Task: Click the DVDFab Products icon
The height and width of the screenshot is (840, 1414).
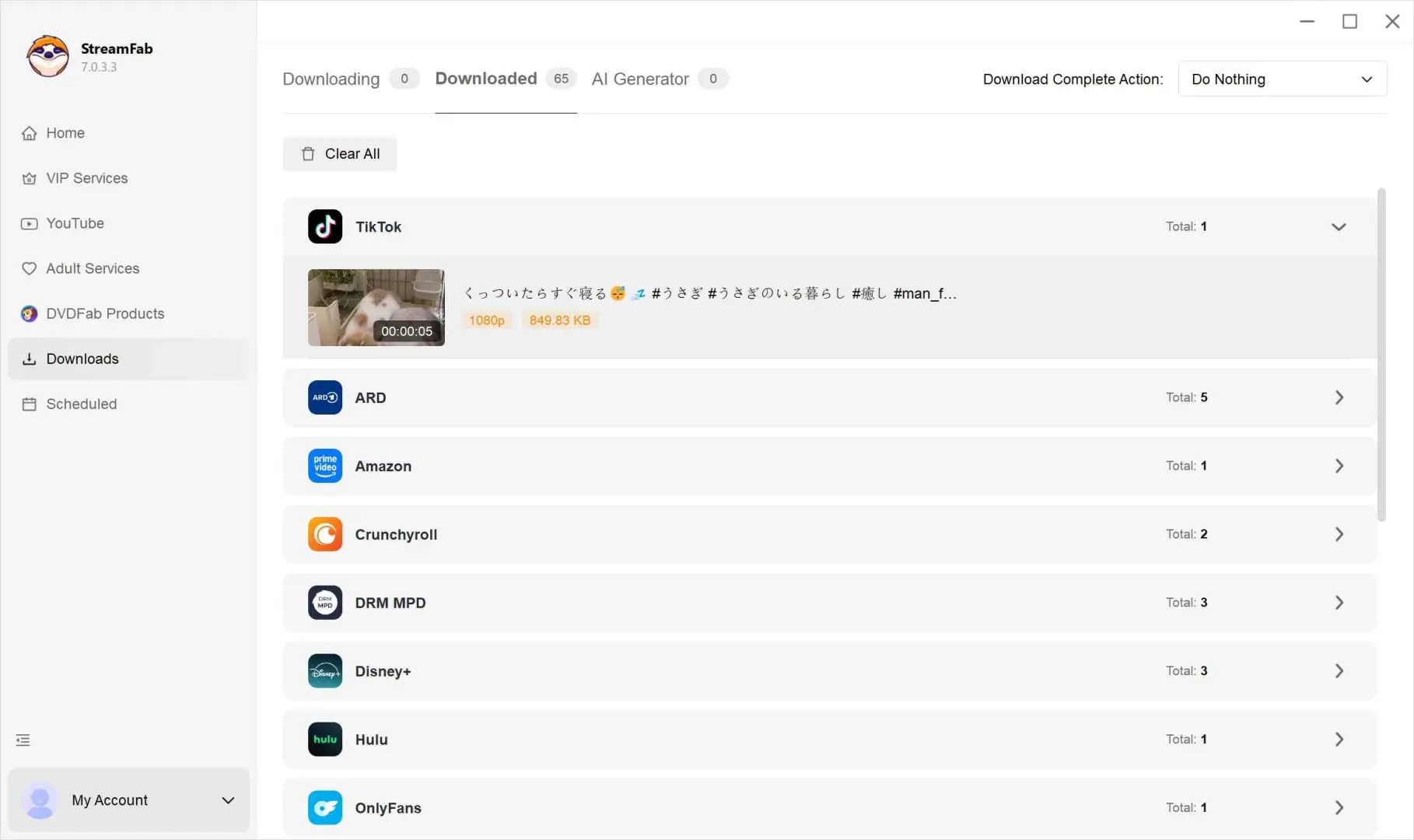Action: point(29,313)
